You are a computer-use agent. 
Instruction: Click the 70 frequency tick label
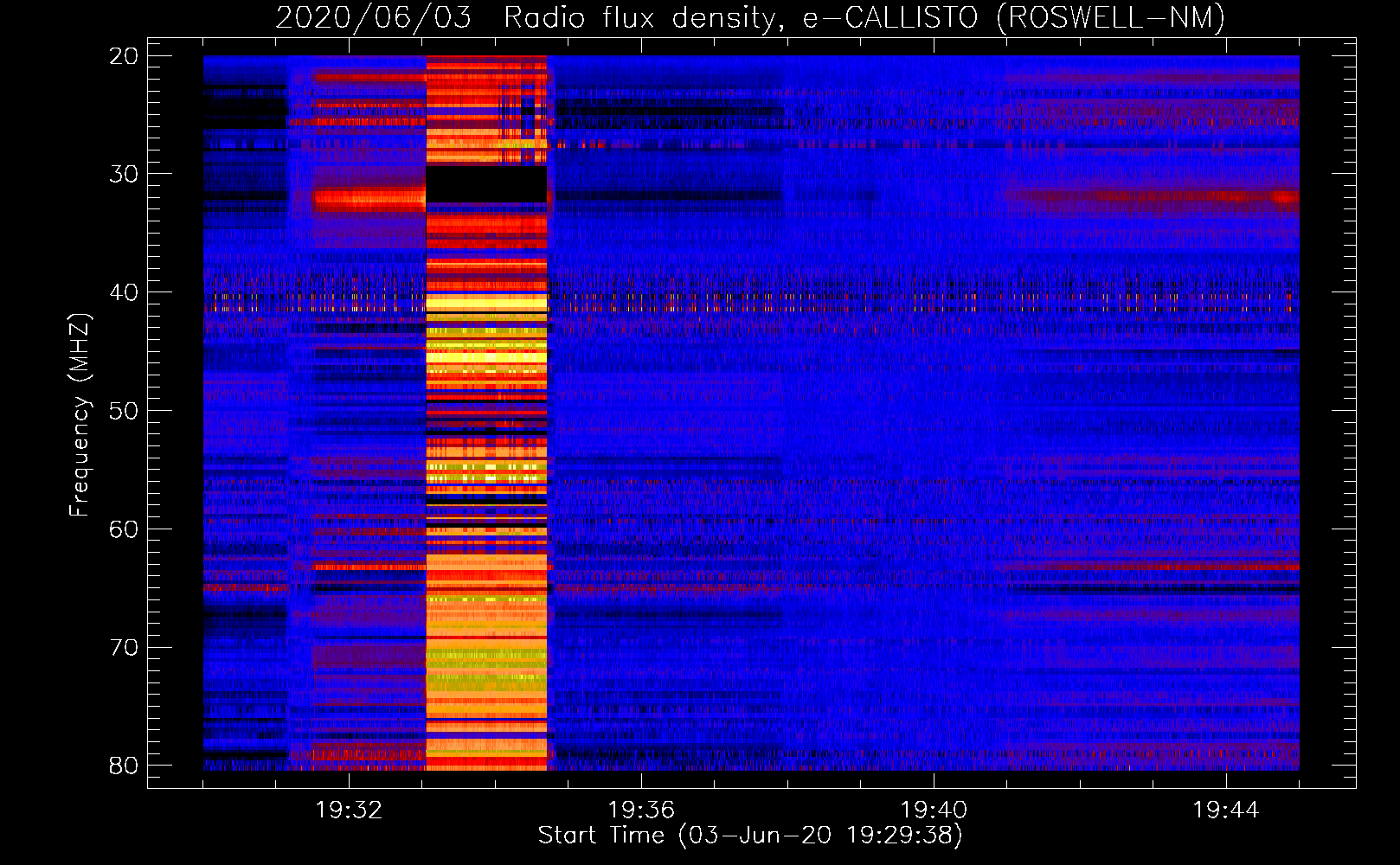[x=124, y=647]
